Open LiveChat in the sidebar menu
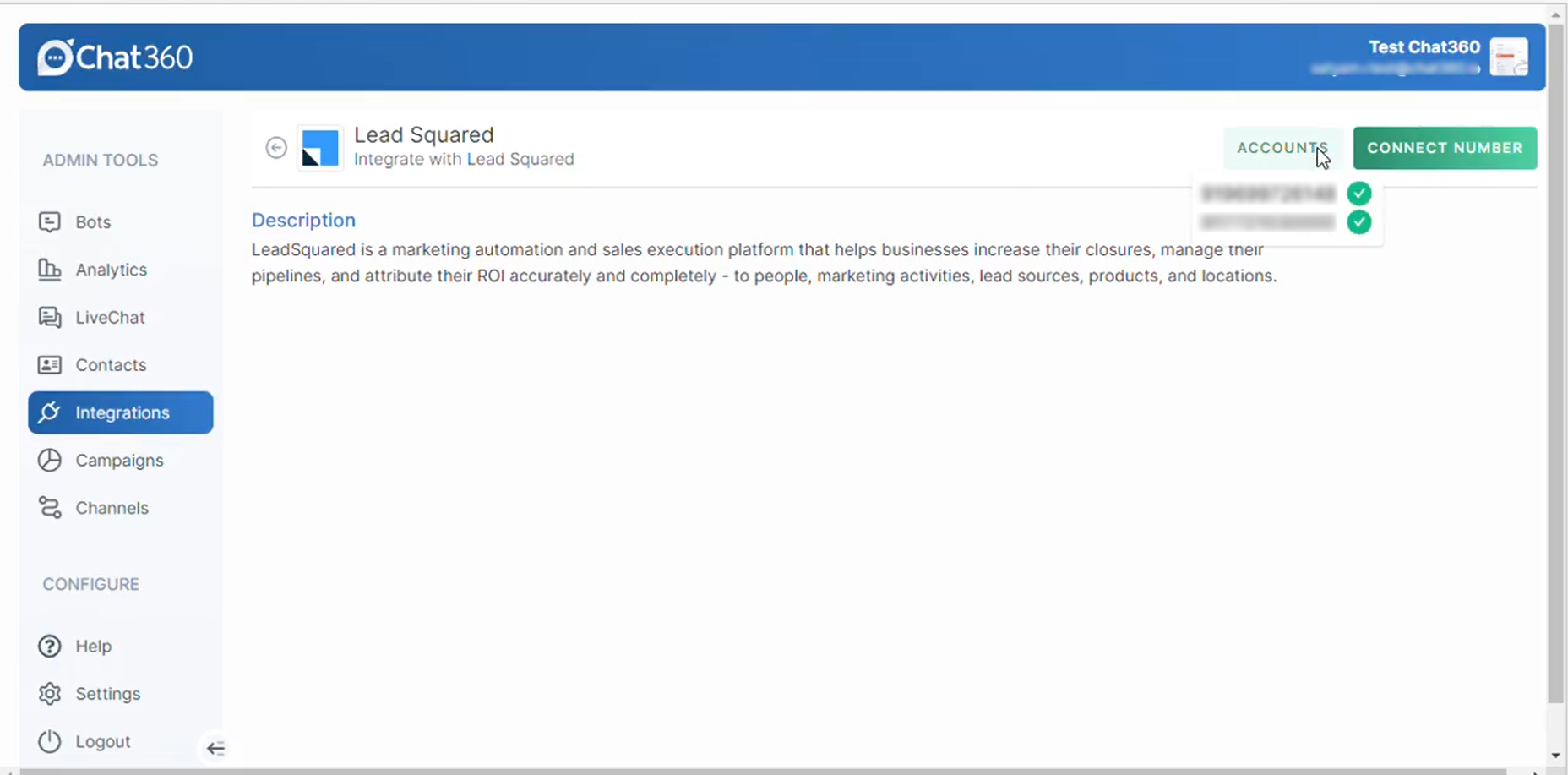This screenshot has width=1568, height=775. click(121, 317)
